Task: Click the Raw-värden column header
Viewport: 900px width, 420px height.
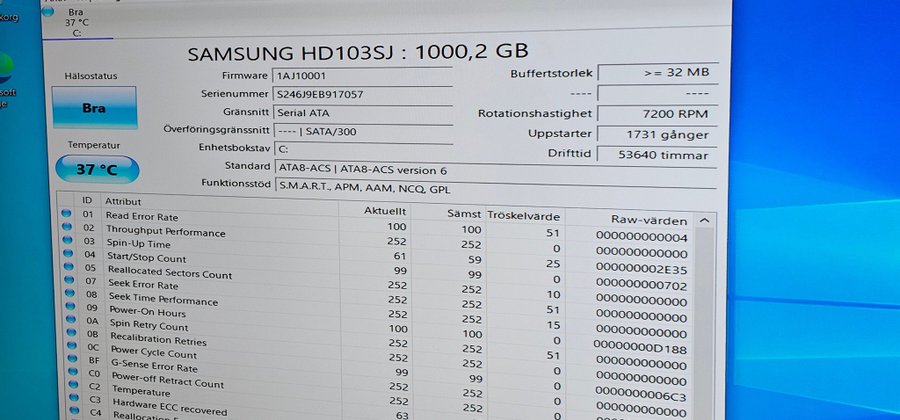Action: (648, 219)
